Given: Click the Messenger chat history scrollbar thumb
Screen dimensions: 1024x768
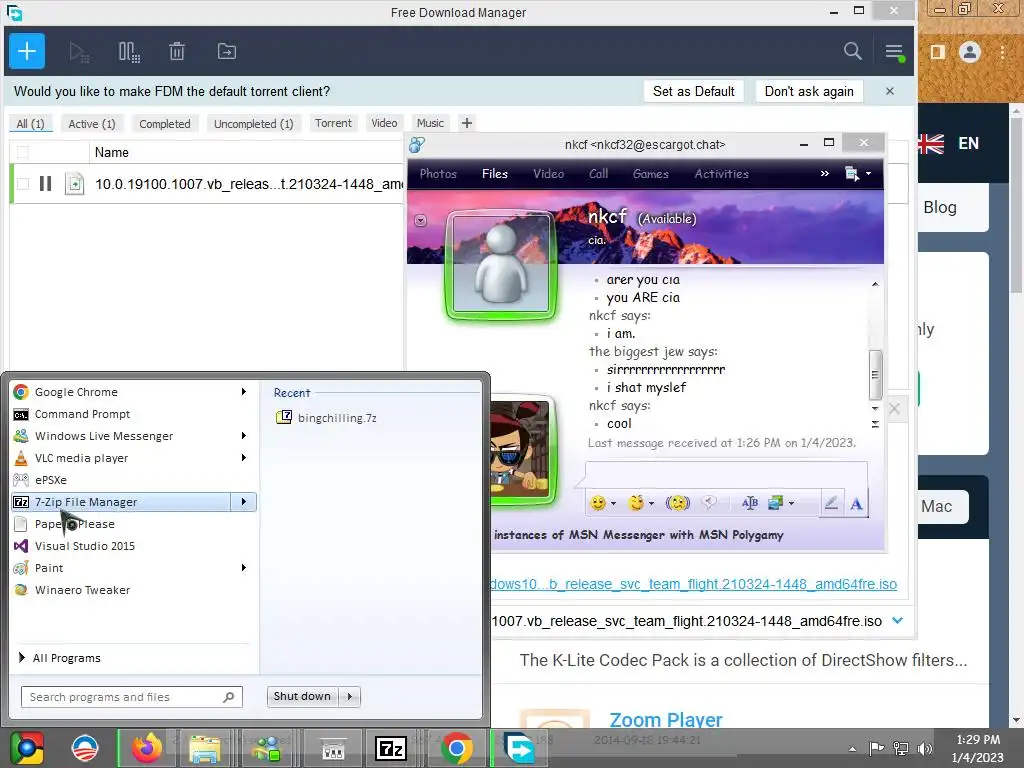Looking at the screenshot, I should point(875,375).
